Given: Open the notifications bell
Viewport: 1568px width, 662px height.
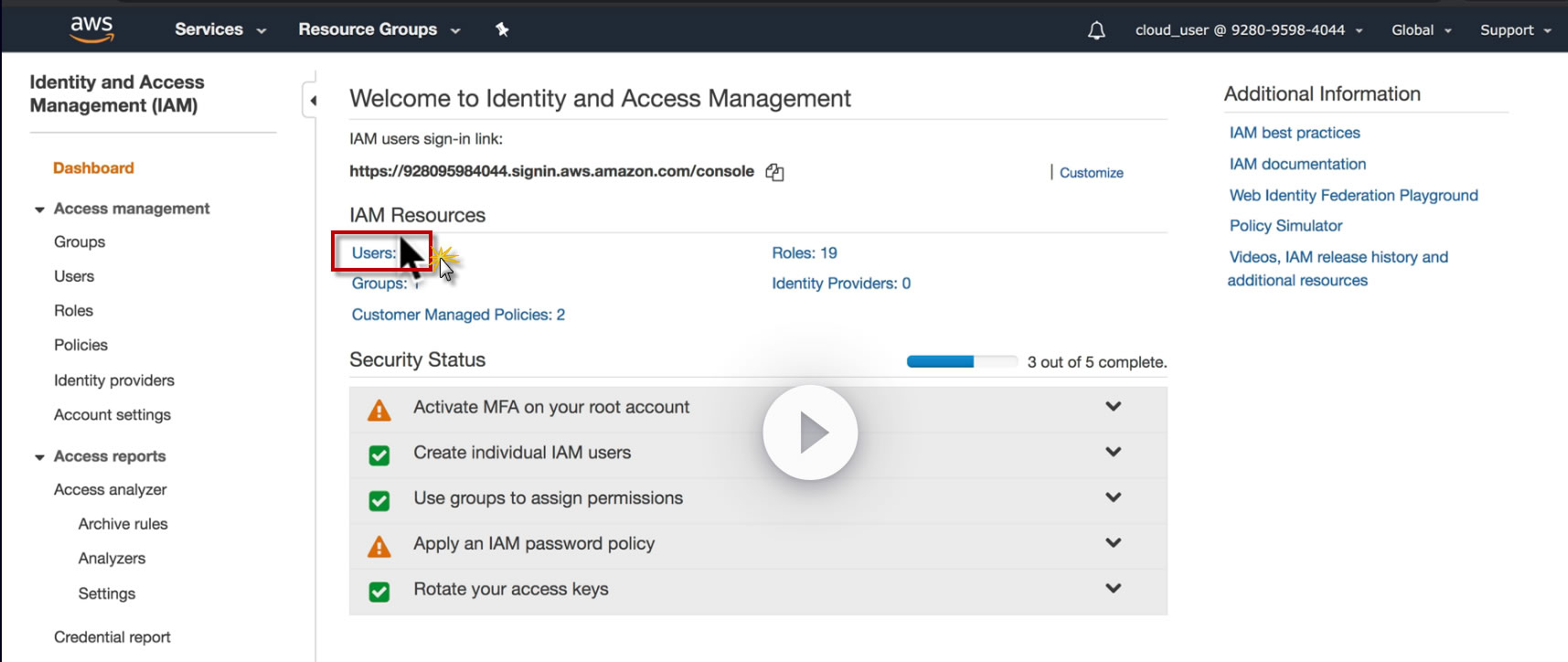Looking at the screenshot, I should click(1096, 30).
